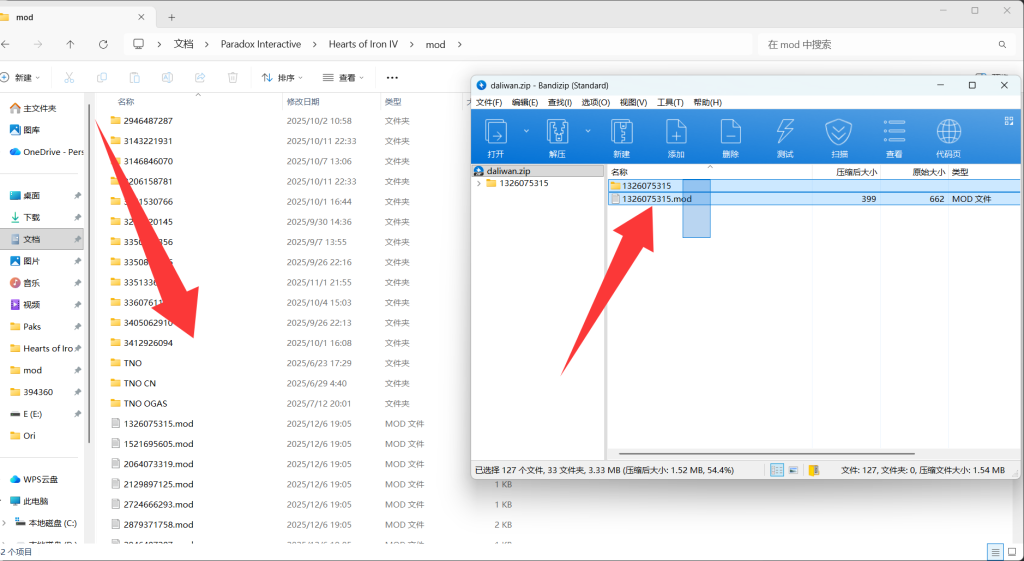Open the 选项(O) menu in Bandizip

[x=596, y=102]
